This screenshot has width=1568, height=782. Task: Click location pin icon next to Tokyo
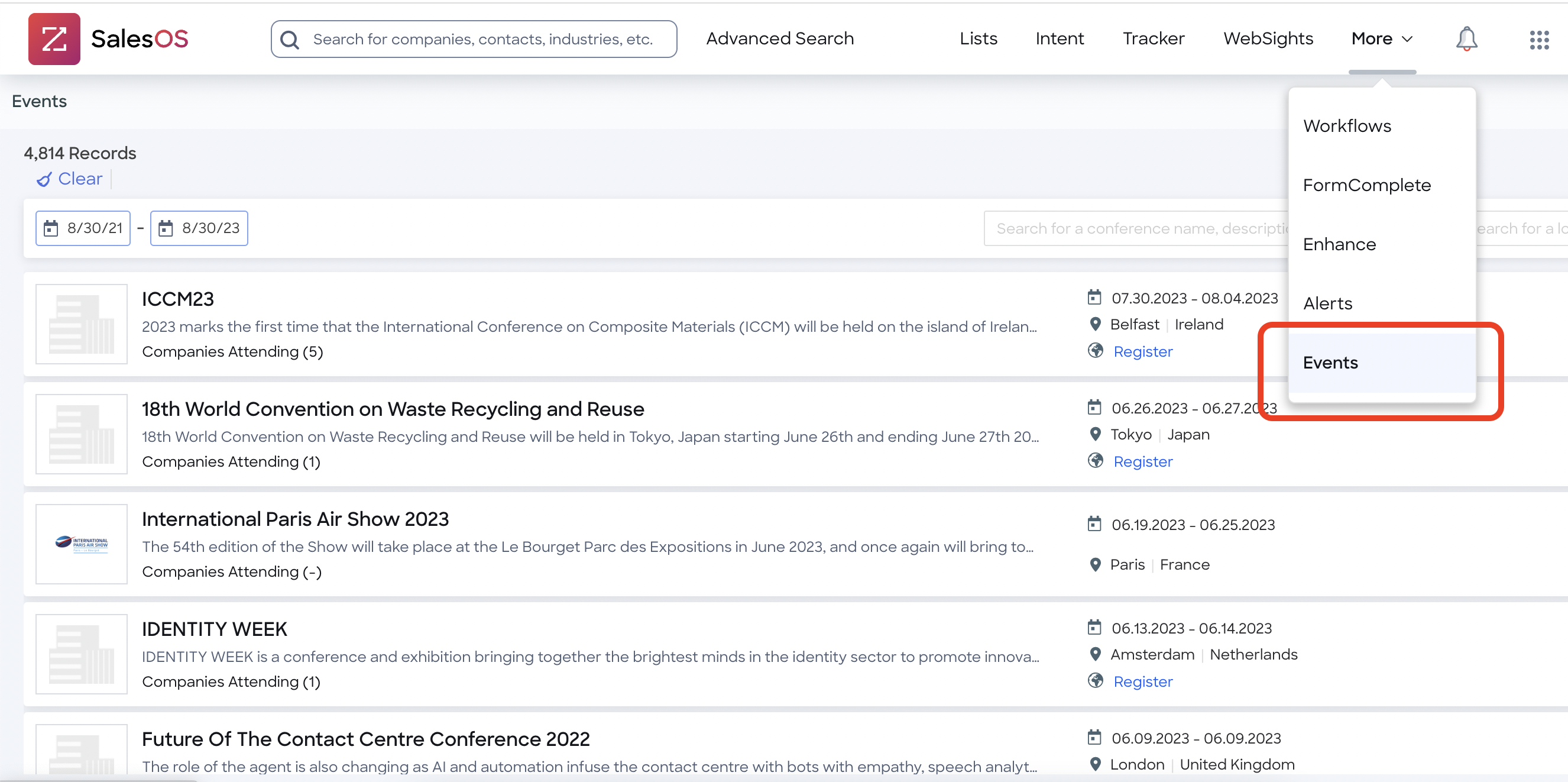pyautogui.click(x=1095, y=434)
